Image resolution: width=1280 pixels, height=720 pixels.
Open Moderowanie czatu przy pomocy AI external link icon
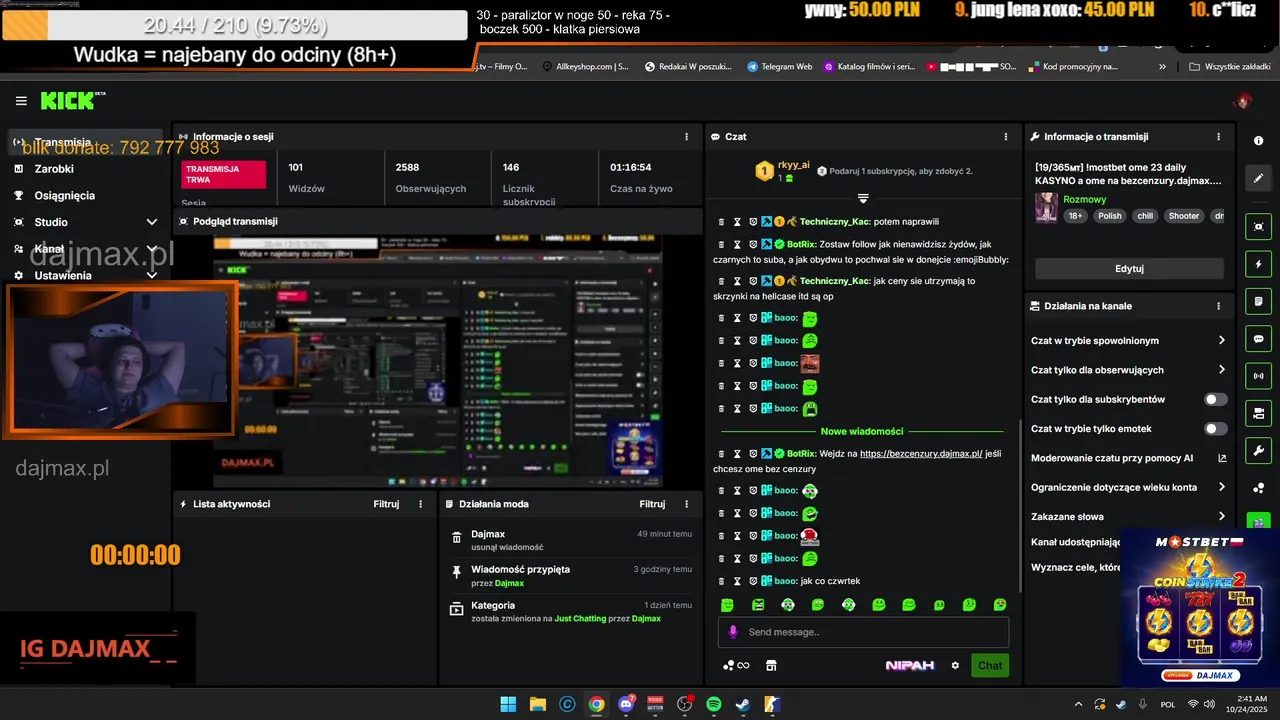tap(1222, 458)
